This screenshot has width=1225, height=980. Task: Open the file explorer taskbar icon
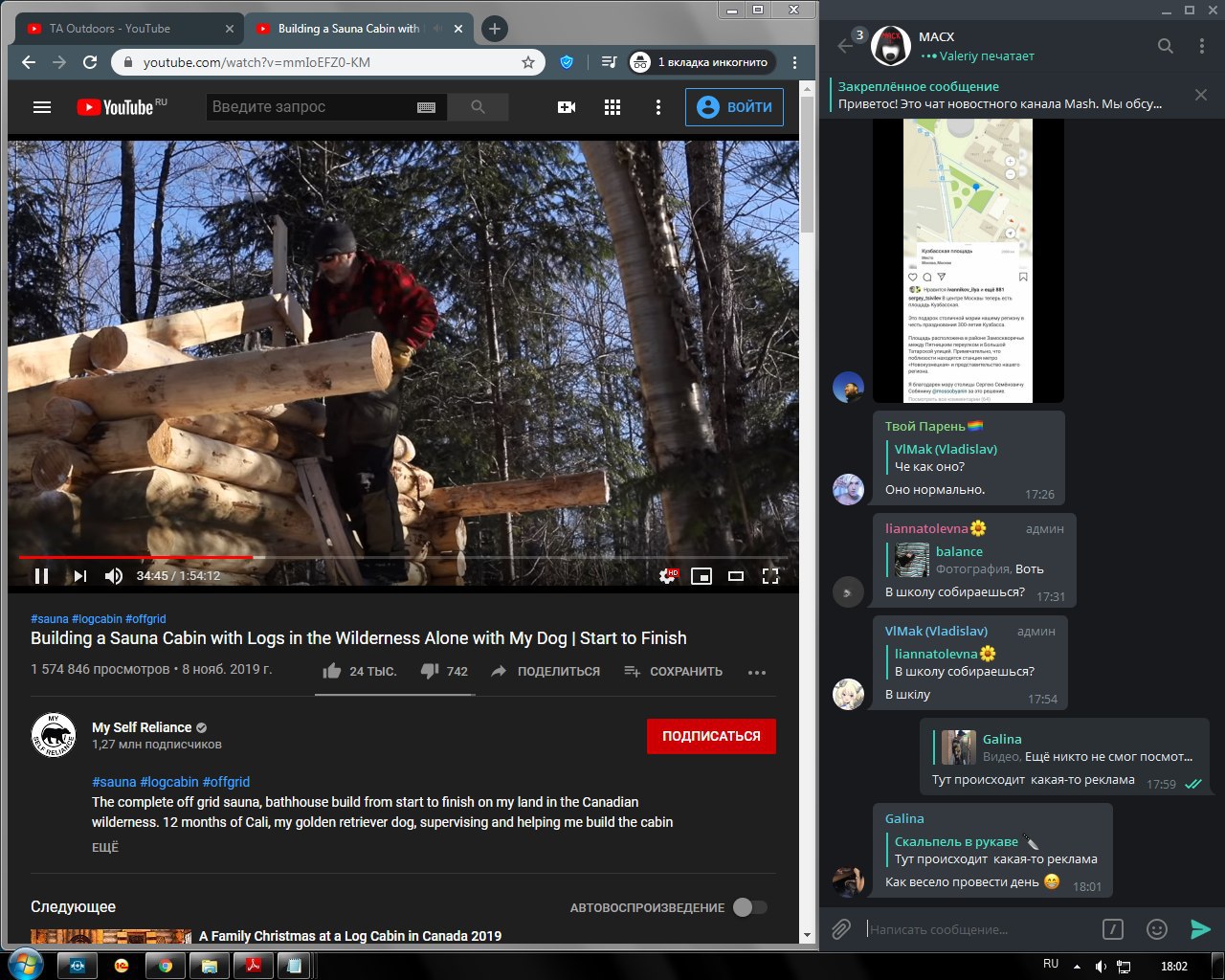[x=210, y=966]
